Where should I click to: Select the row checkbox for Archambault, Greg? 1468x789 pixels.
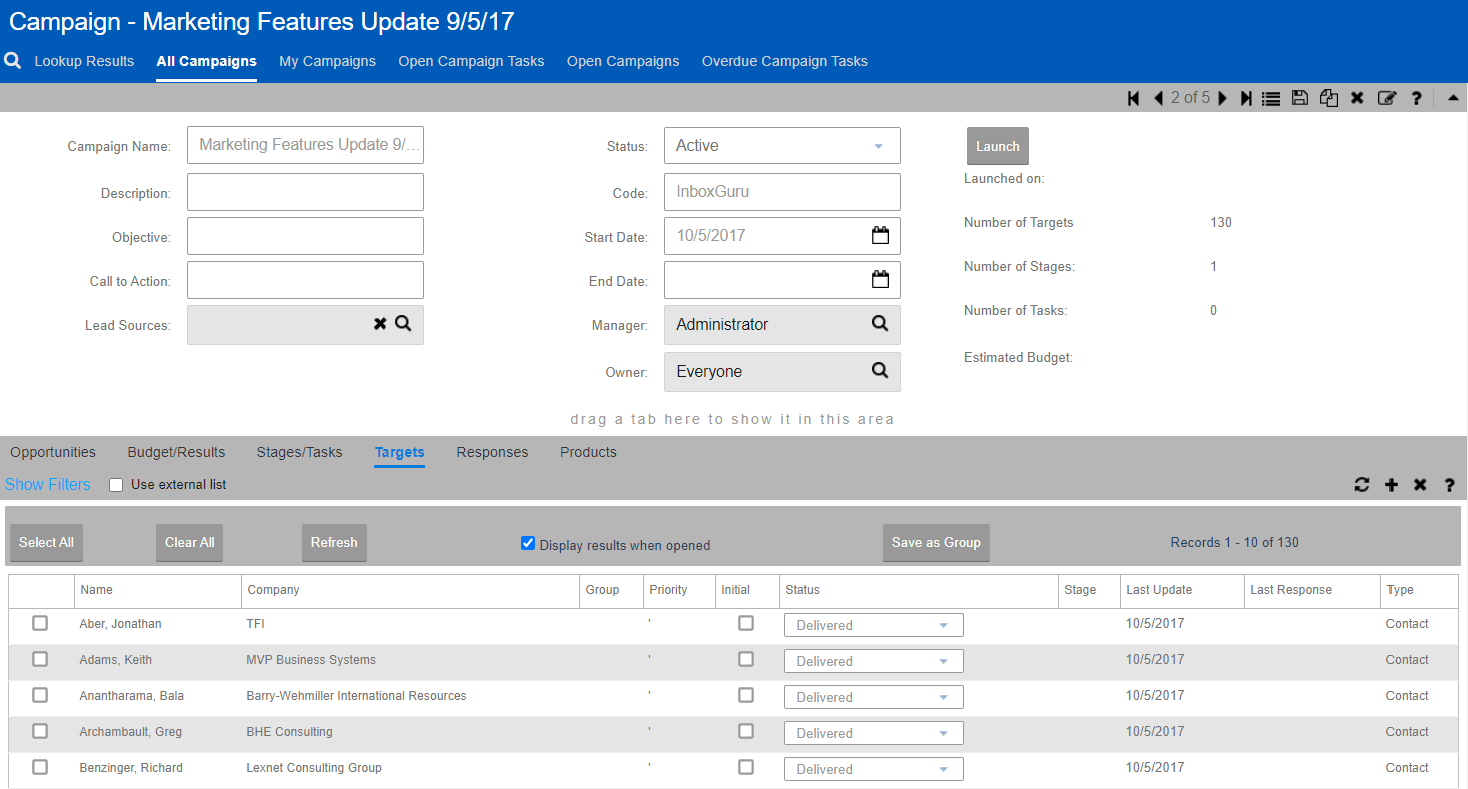[x=40, y=731]
